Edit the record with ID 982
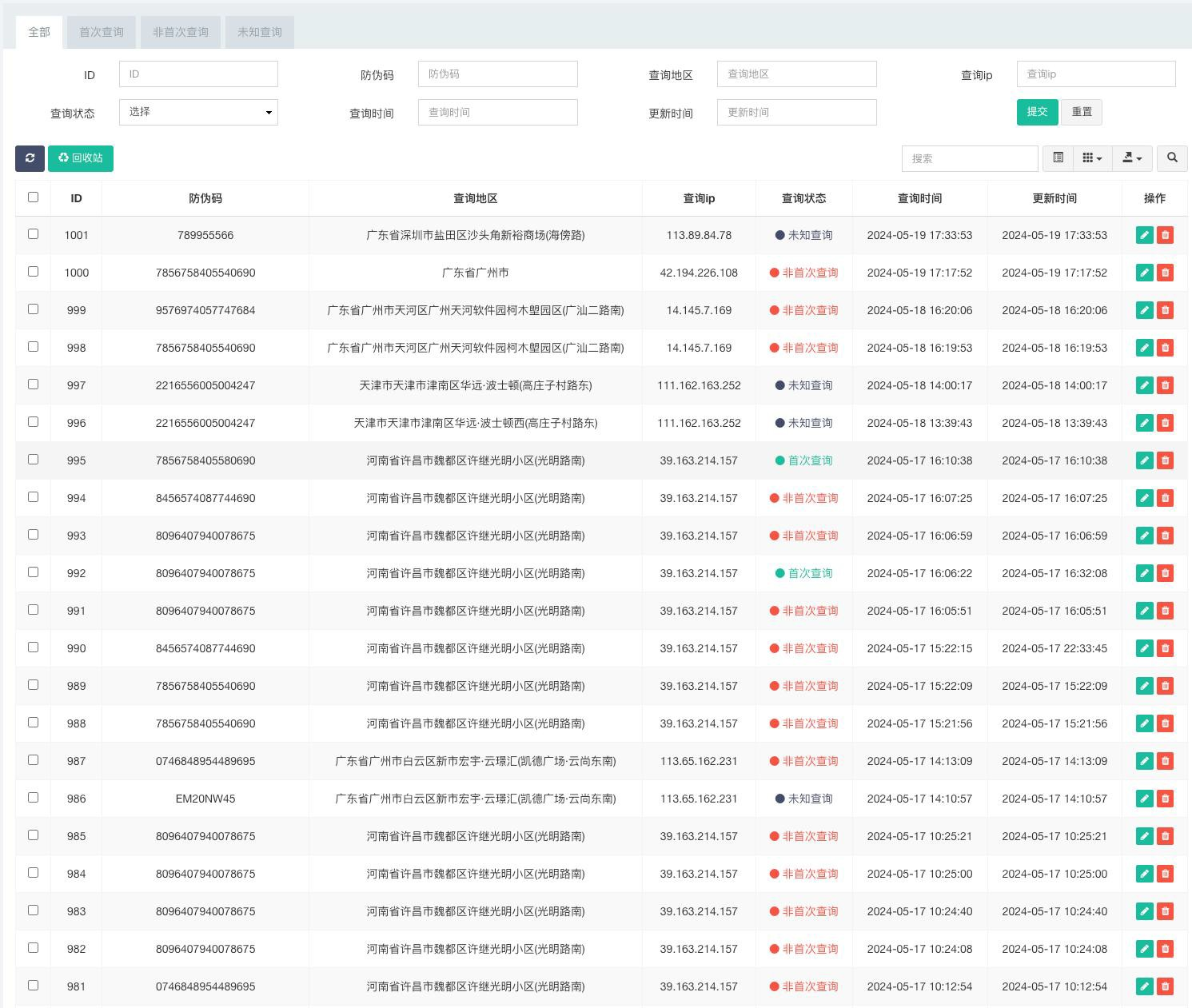Image resolution: width=1192 pixels, height=1008 pixels. [x=1144, y=949]
